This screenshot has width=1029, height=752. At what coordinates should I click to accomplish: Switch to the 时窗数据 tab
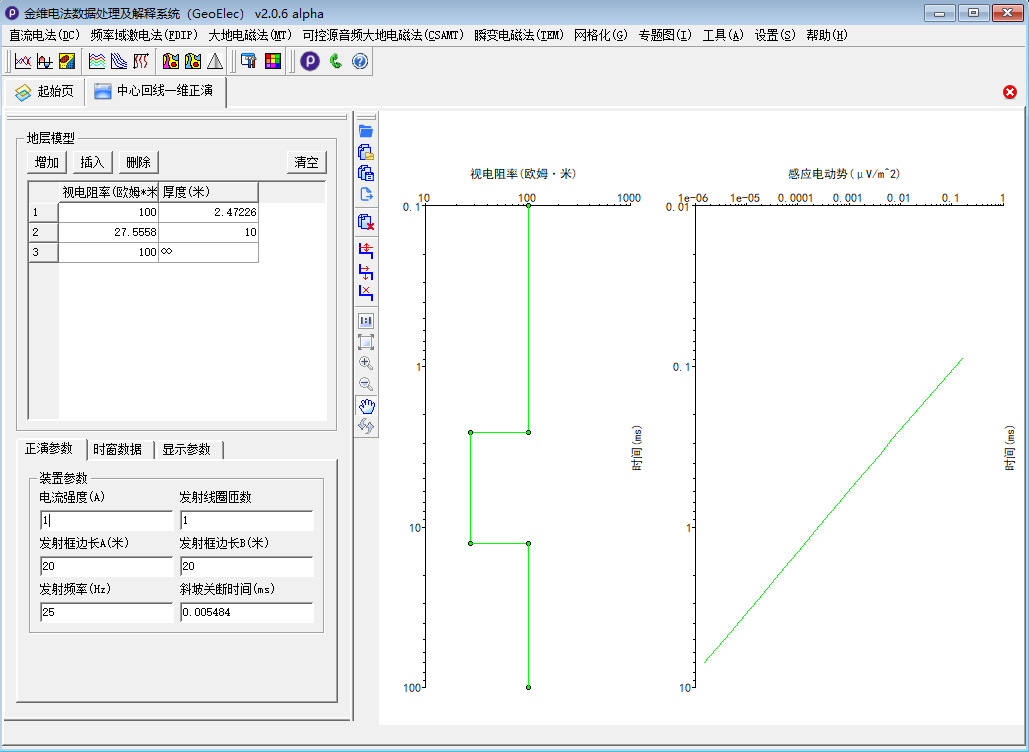point(118,449)
